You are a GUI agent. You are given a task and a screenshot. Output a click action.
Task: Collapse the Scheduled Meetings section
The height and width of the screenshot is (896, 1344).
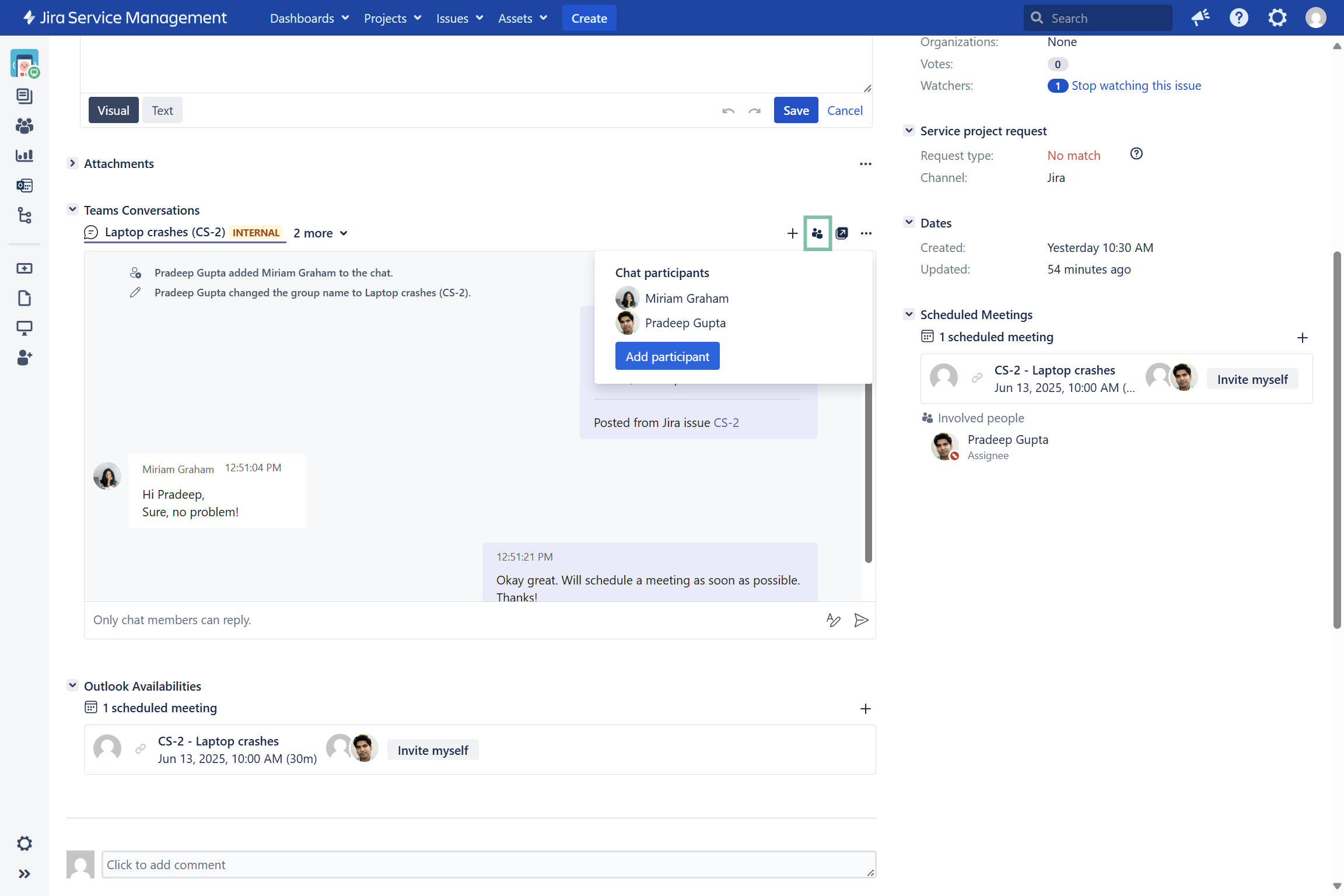coord(909,314)
